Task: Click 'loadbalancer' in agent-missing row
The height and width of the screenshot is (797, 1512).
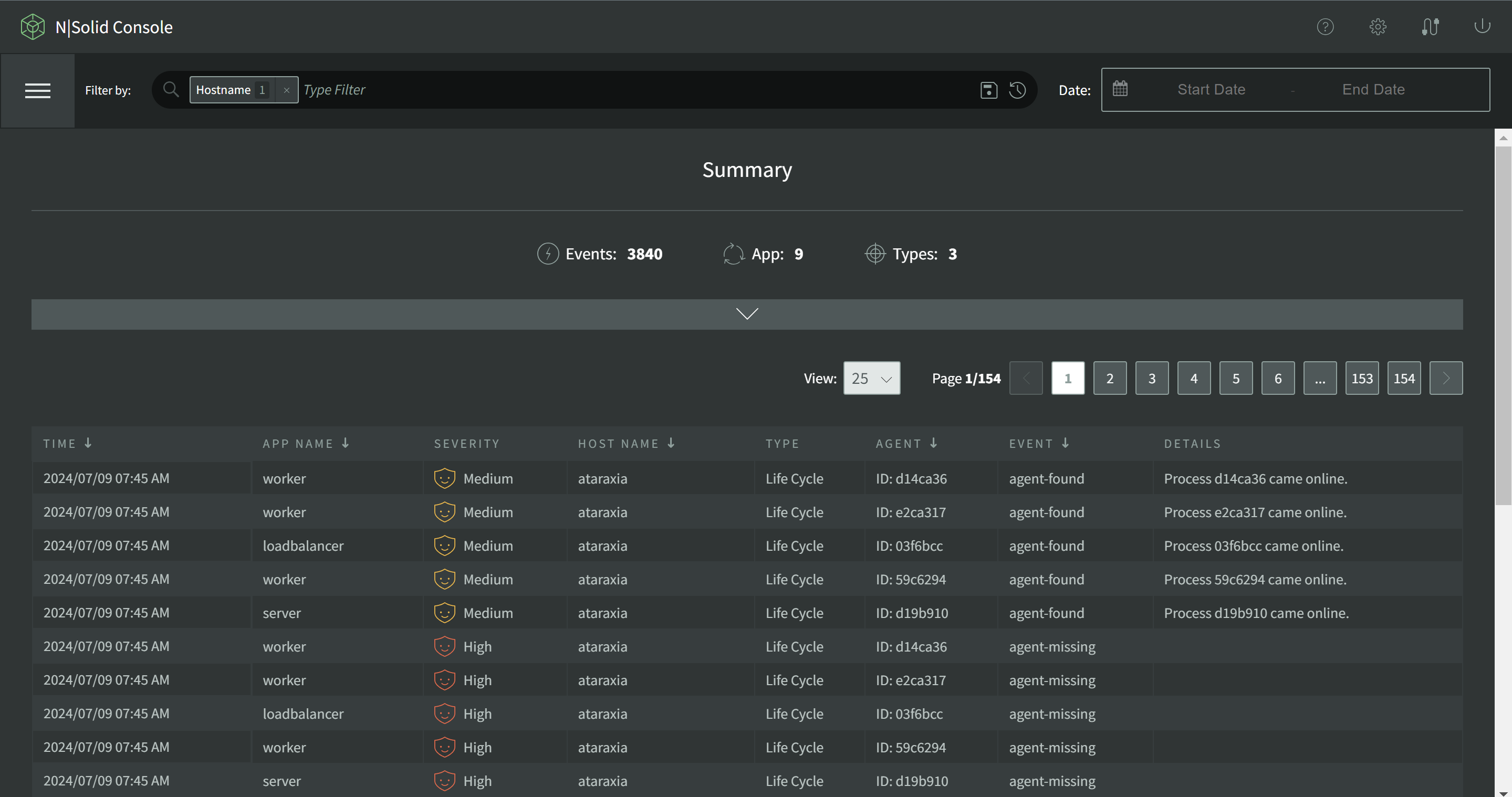Action: tap(303, 713)
